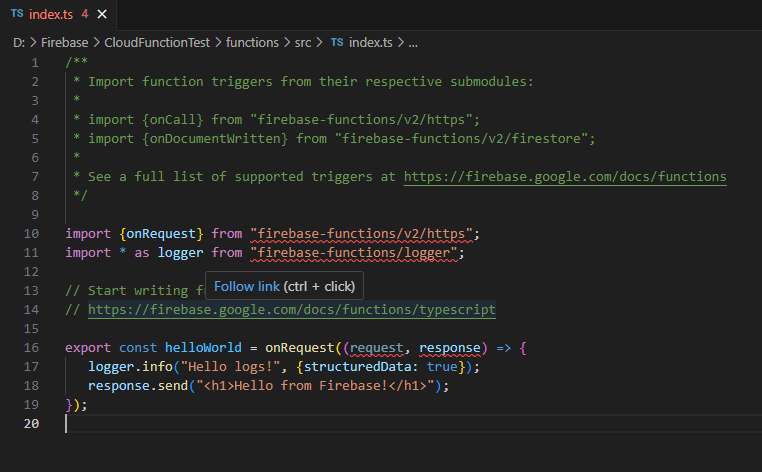Click Follow link in the hover tooltip
Screen dimensions: 762x472
click(247, 286)
